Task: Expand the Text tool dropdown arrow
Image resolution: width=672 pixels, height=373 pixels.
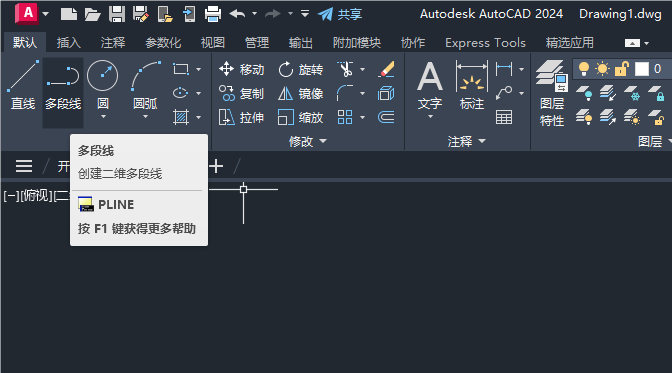Action: point(430,117)
